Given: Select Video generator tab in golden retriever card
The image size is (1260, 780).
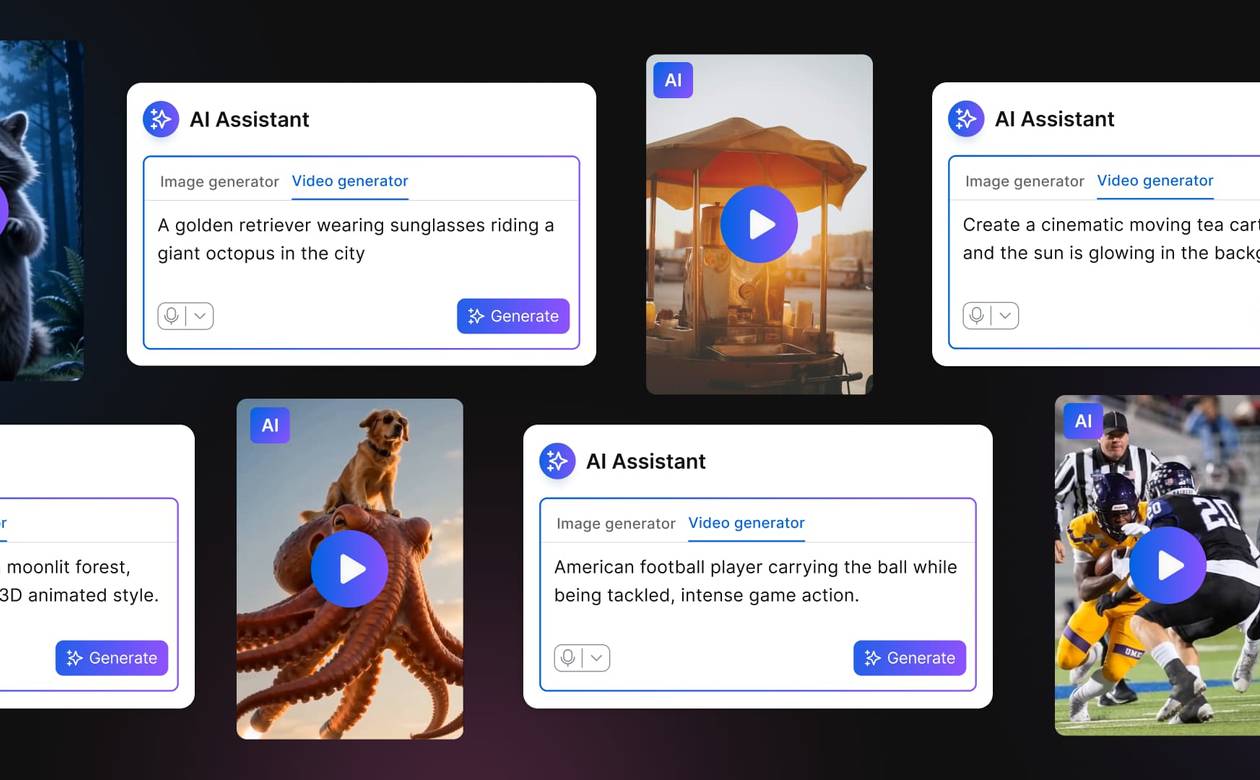Looking at the screenshot, I should pyautogui.click(x=350, y=181).
